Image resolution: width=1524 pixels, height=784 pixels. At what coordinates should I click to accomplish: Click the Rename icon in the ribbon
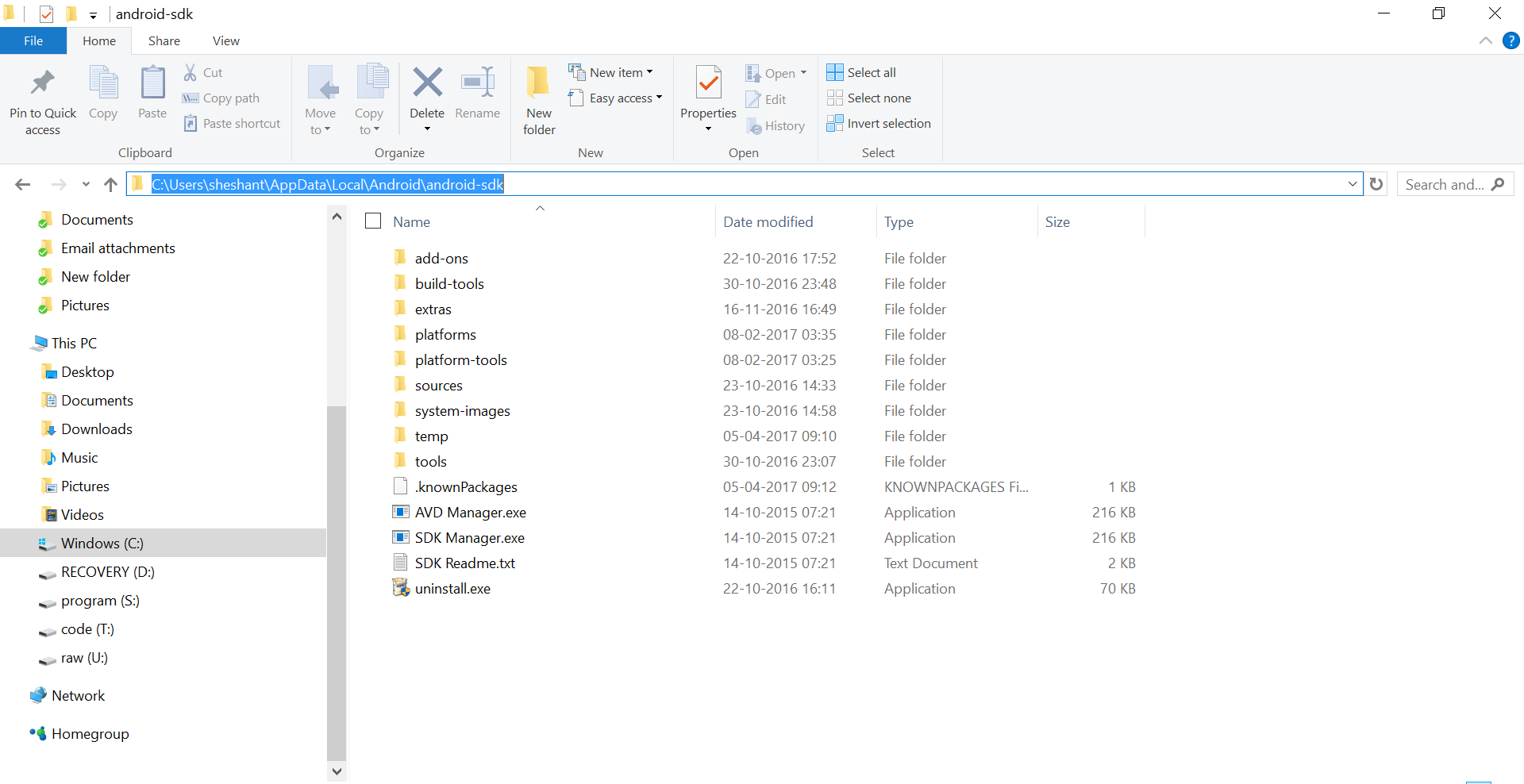478,83
